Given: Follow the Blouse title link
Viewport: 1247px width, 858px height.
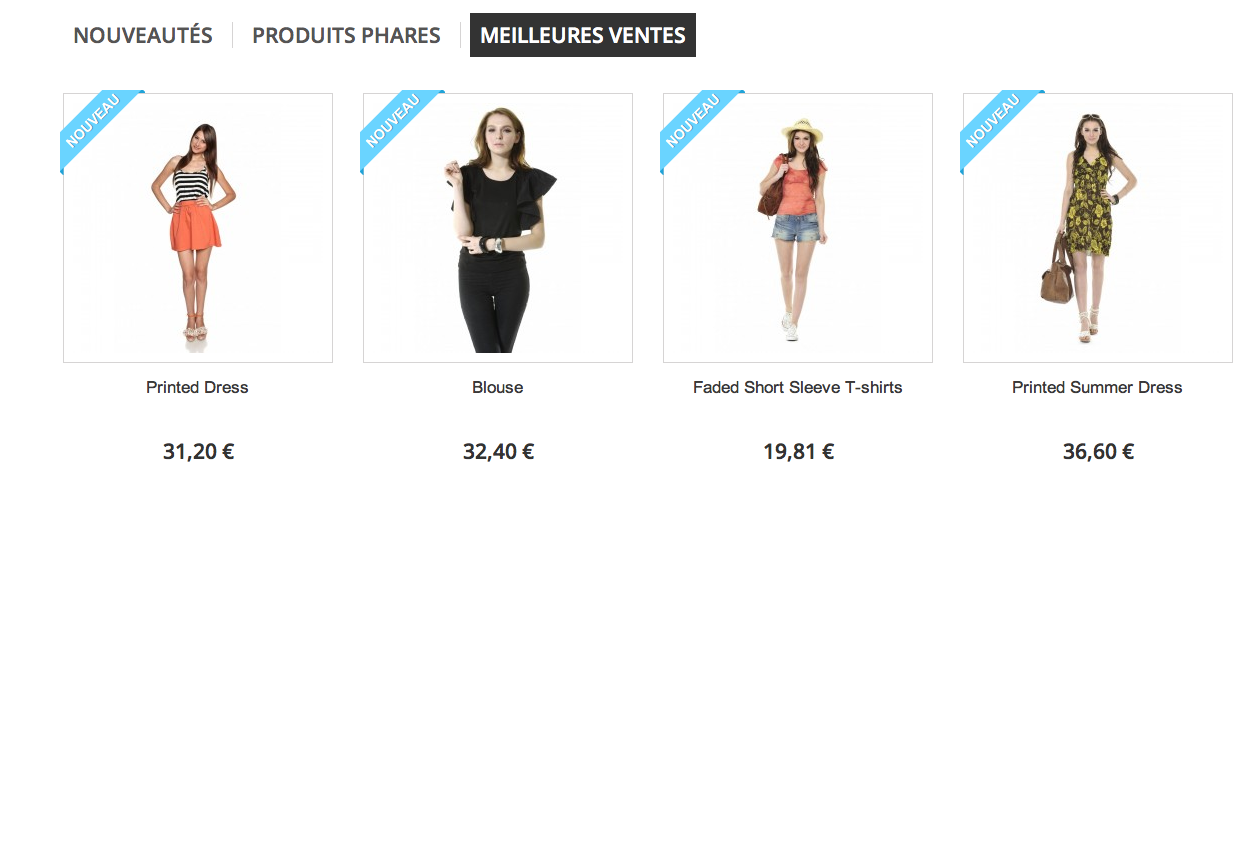Looking at the screenshot, I should [x=498, y=387].
